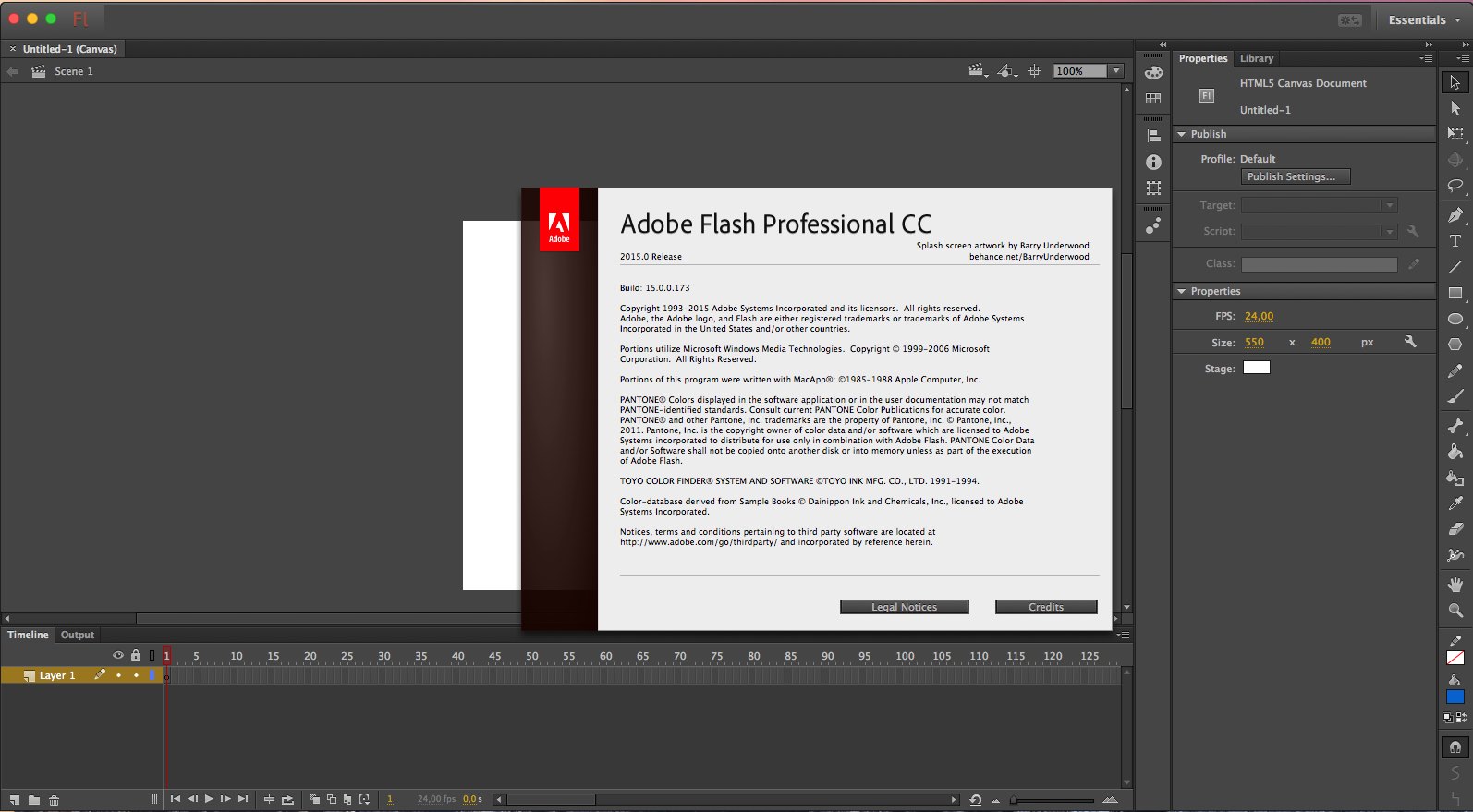Switch to the Properties tab

click(1203, 58)
